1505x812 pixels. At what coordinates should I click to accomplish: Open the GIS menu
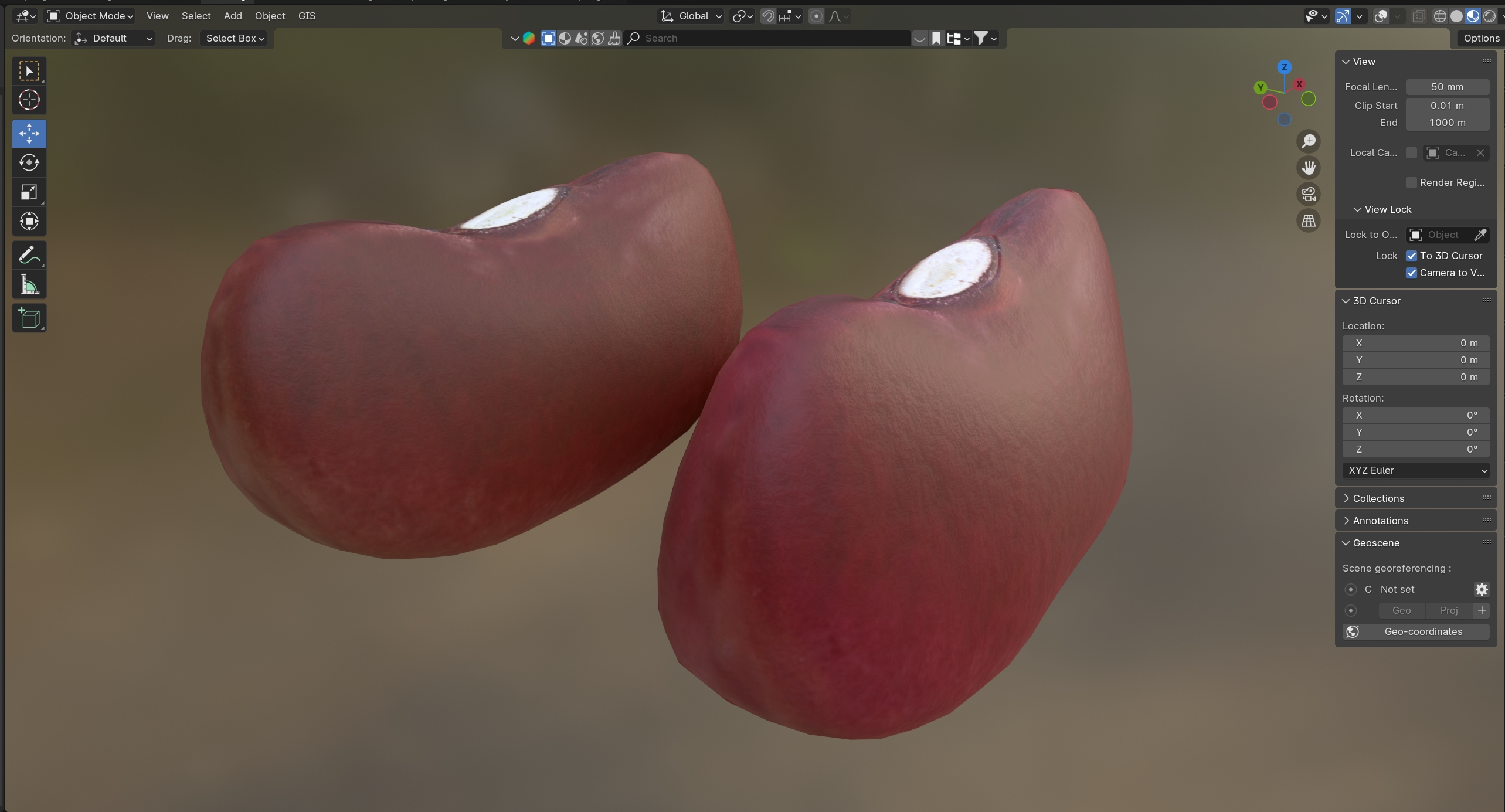click(x=307, y=16)
